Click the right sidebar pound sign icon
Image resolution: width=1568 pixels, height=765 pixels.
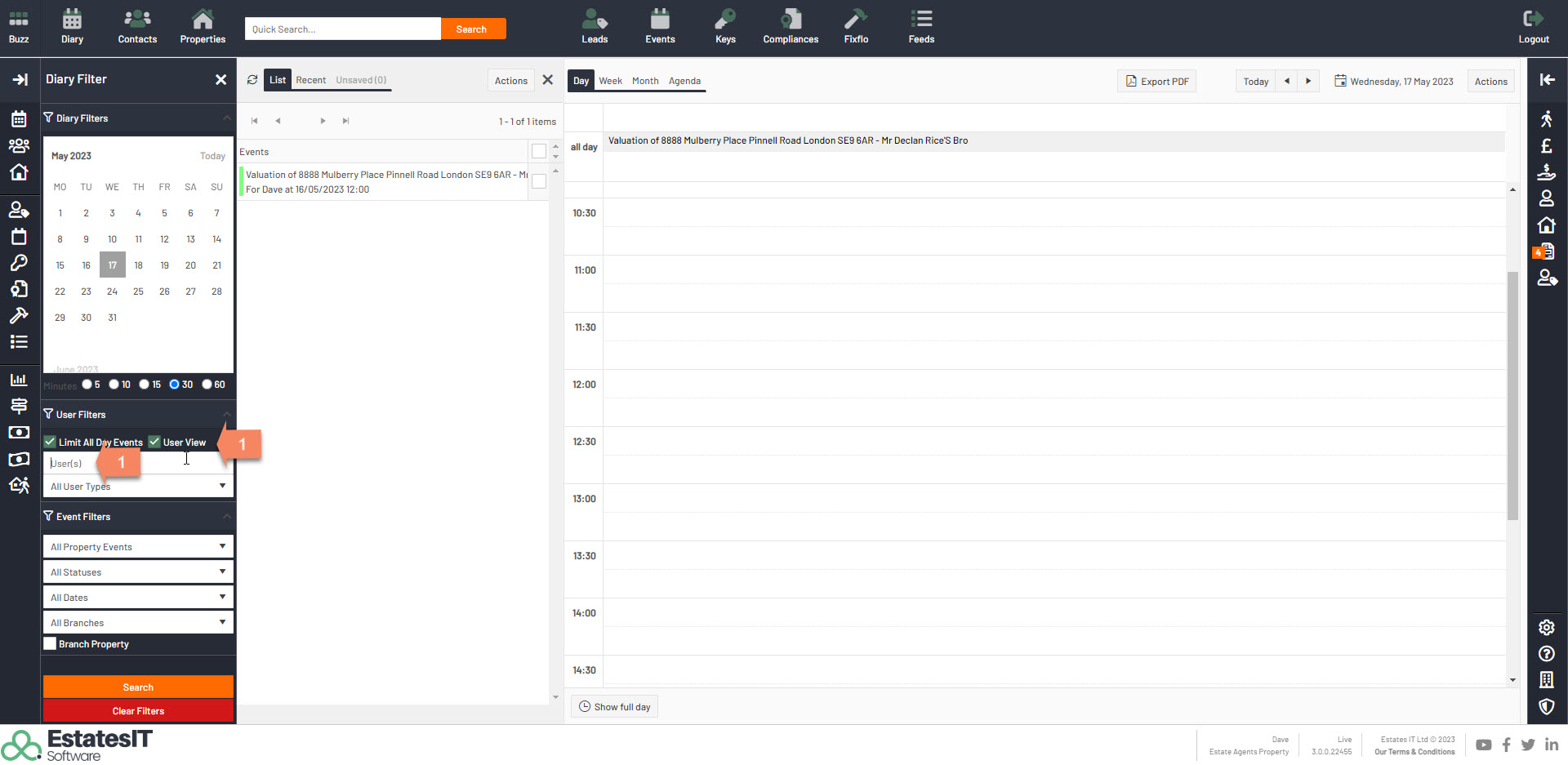click(1546, 146)
